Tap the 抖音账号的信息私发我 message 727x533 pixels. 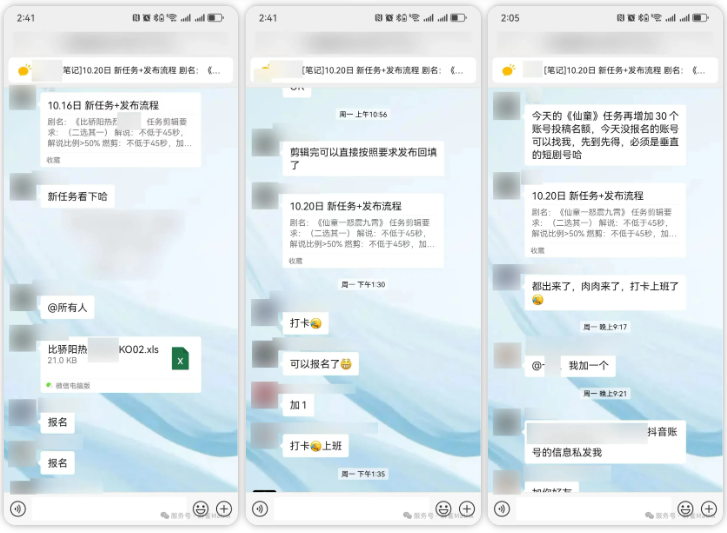pos(605,442)
